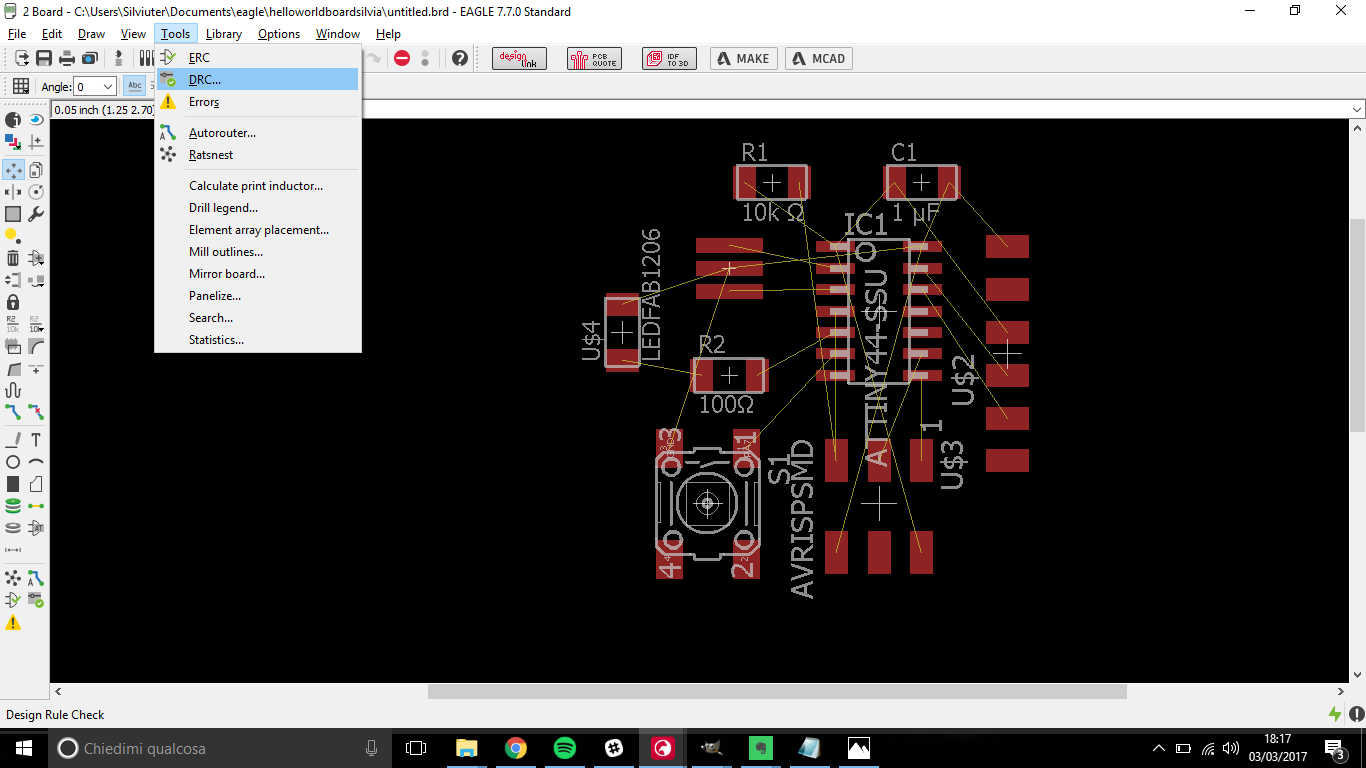The width and height of the screenshot is (1366, 768).
Task: Open the File menu
Action: 17,34
